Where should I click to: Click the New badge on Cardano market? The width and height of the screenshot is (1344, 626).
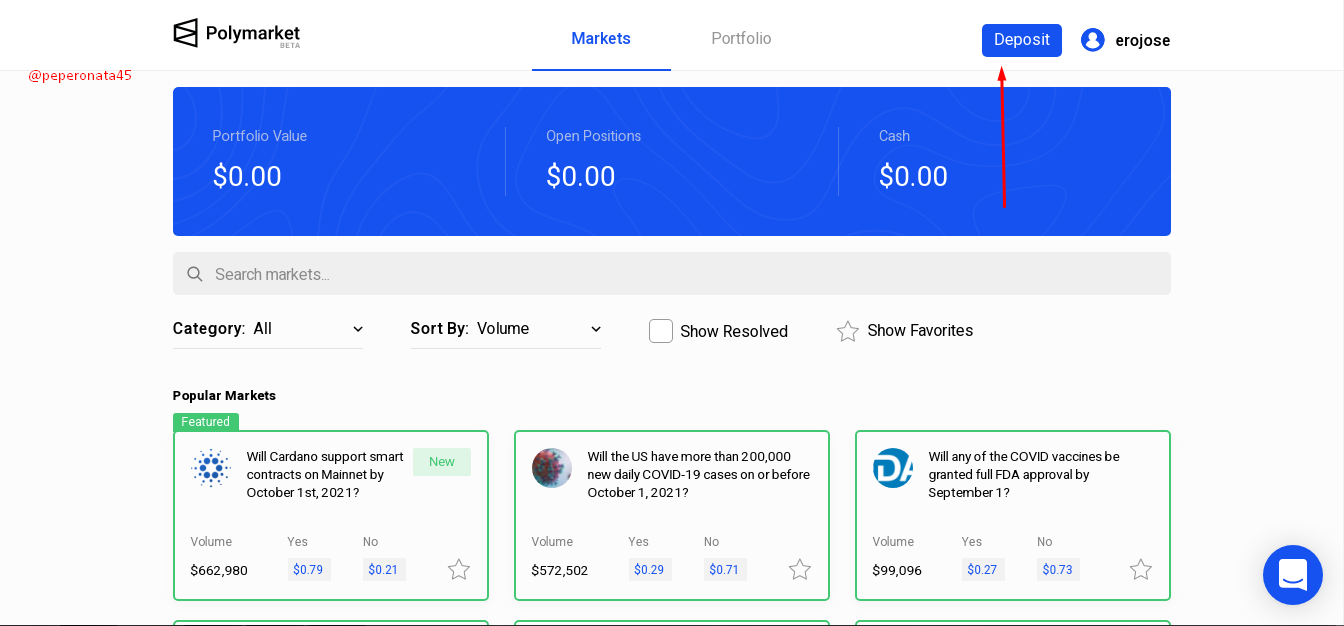(442, 462)
